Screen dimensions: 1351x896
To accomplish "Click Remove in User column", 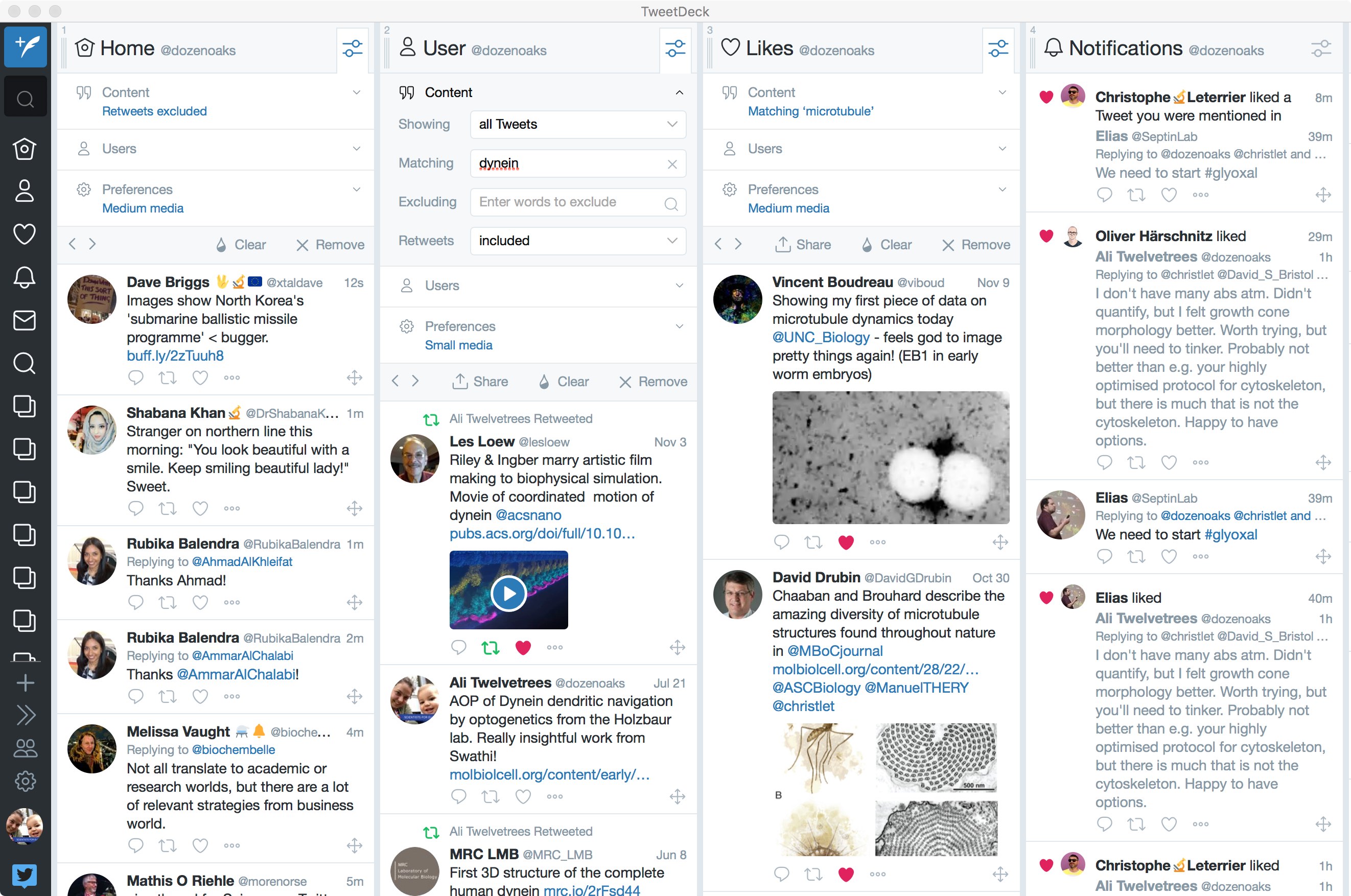I will 653,382.
